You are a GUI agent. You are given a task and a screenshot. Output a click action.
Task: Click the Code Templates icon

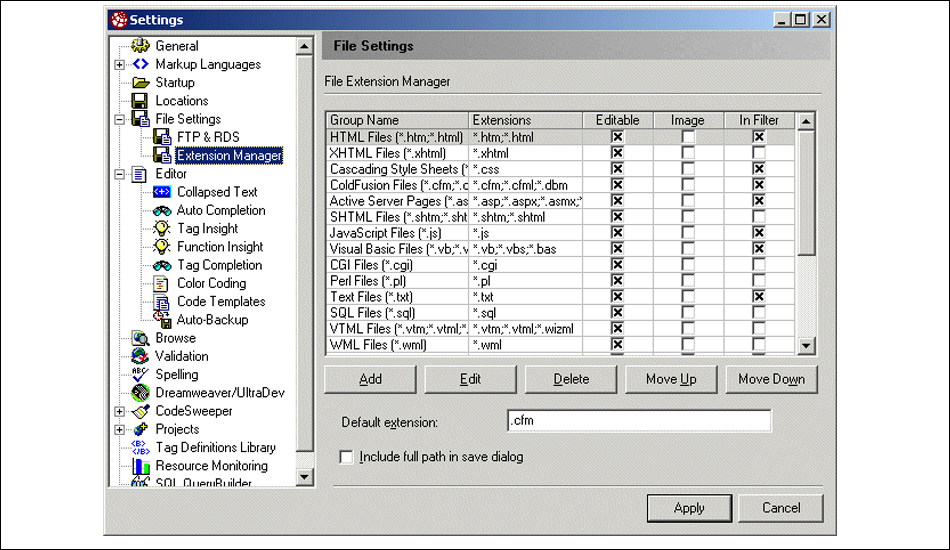point(162,302)
